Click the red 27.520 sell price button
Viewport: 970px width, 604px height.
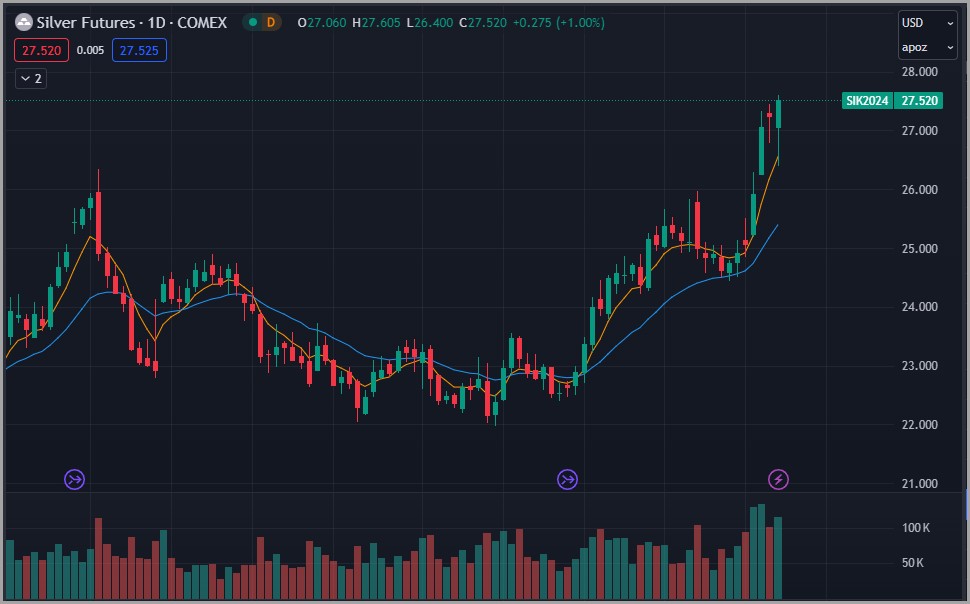(41, 51)
